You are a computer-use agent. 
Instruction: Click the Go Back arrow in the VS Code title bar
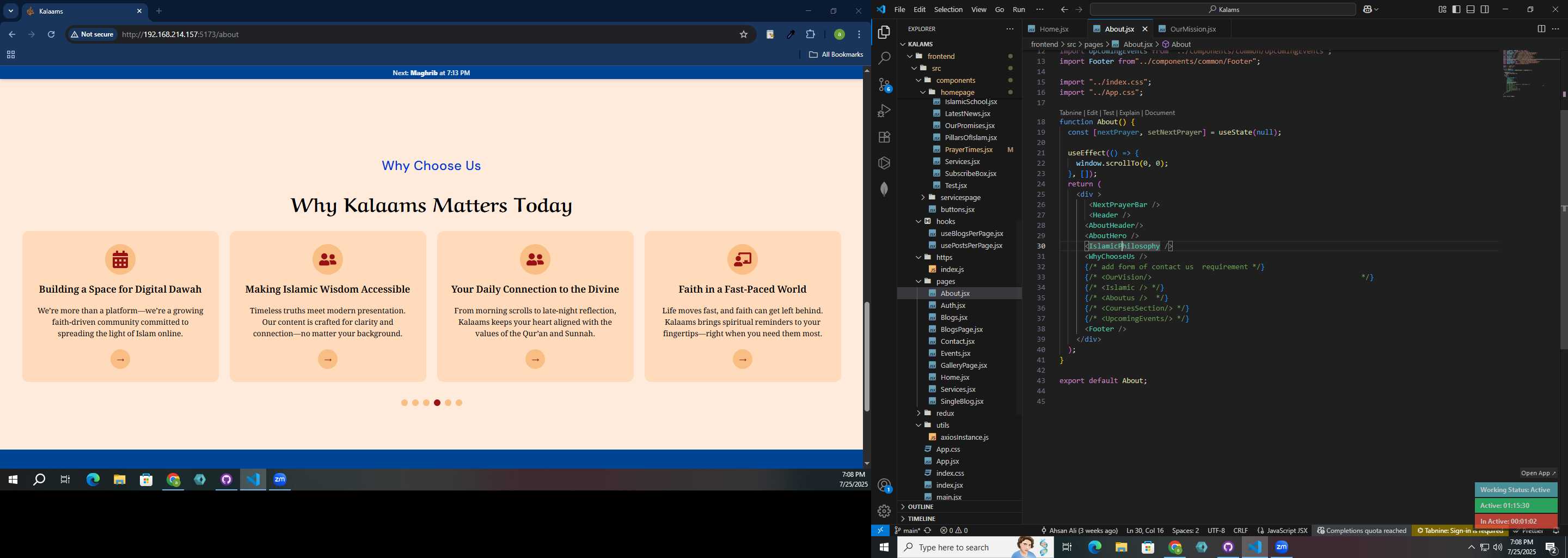tap(1063, 9)
